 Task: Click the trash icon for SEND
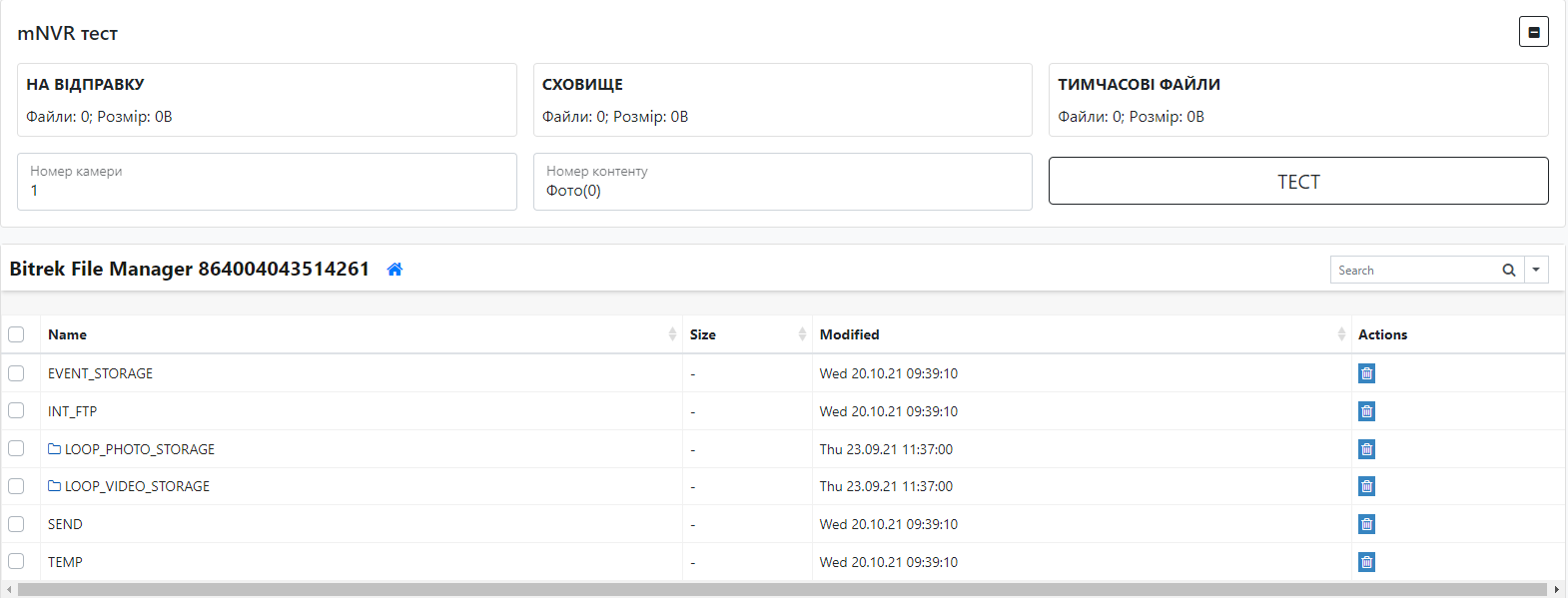pos(1366,524)
